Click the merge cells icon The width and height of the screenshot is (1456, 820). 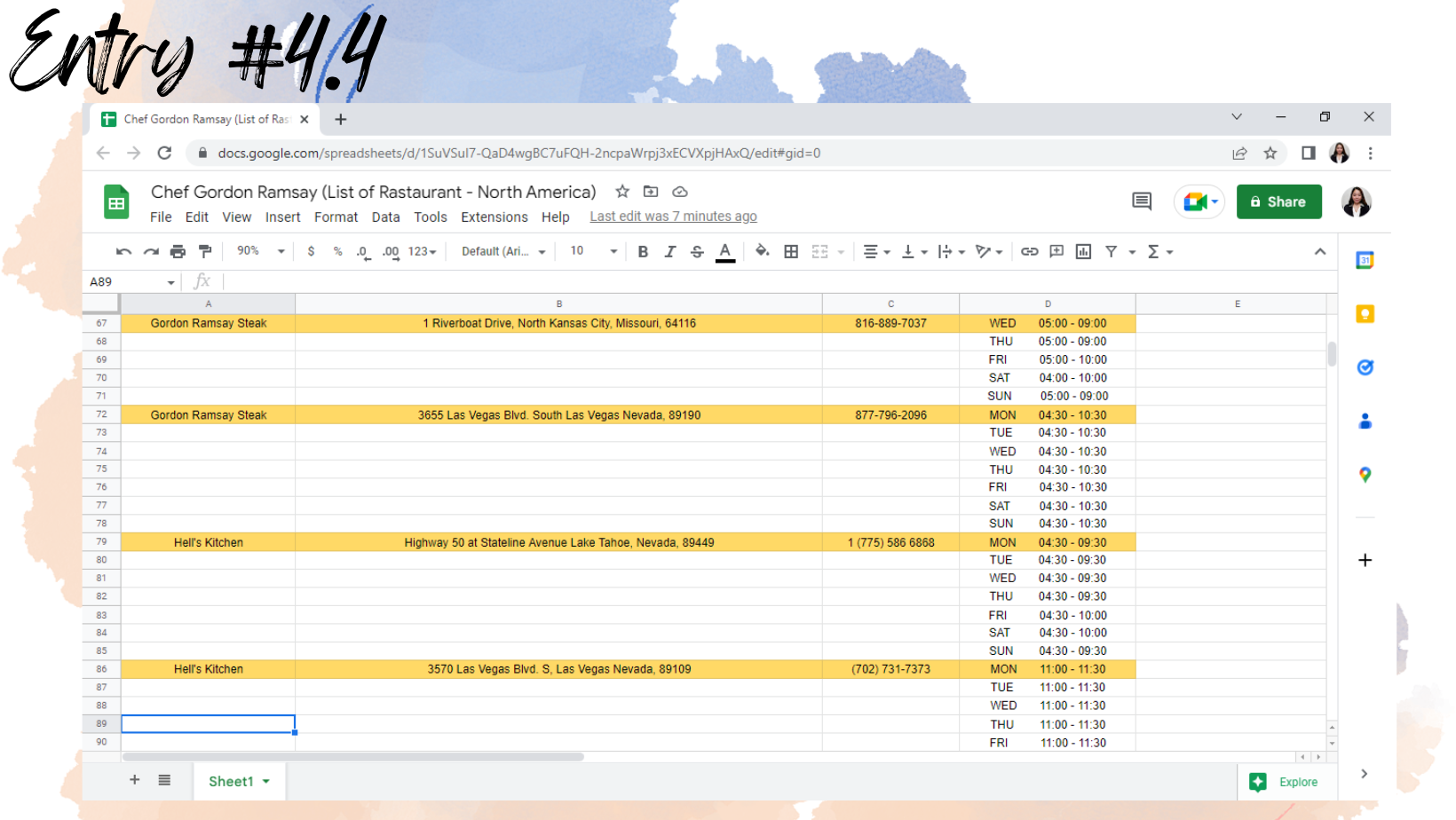pos(819,252)
